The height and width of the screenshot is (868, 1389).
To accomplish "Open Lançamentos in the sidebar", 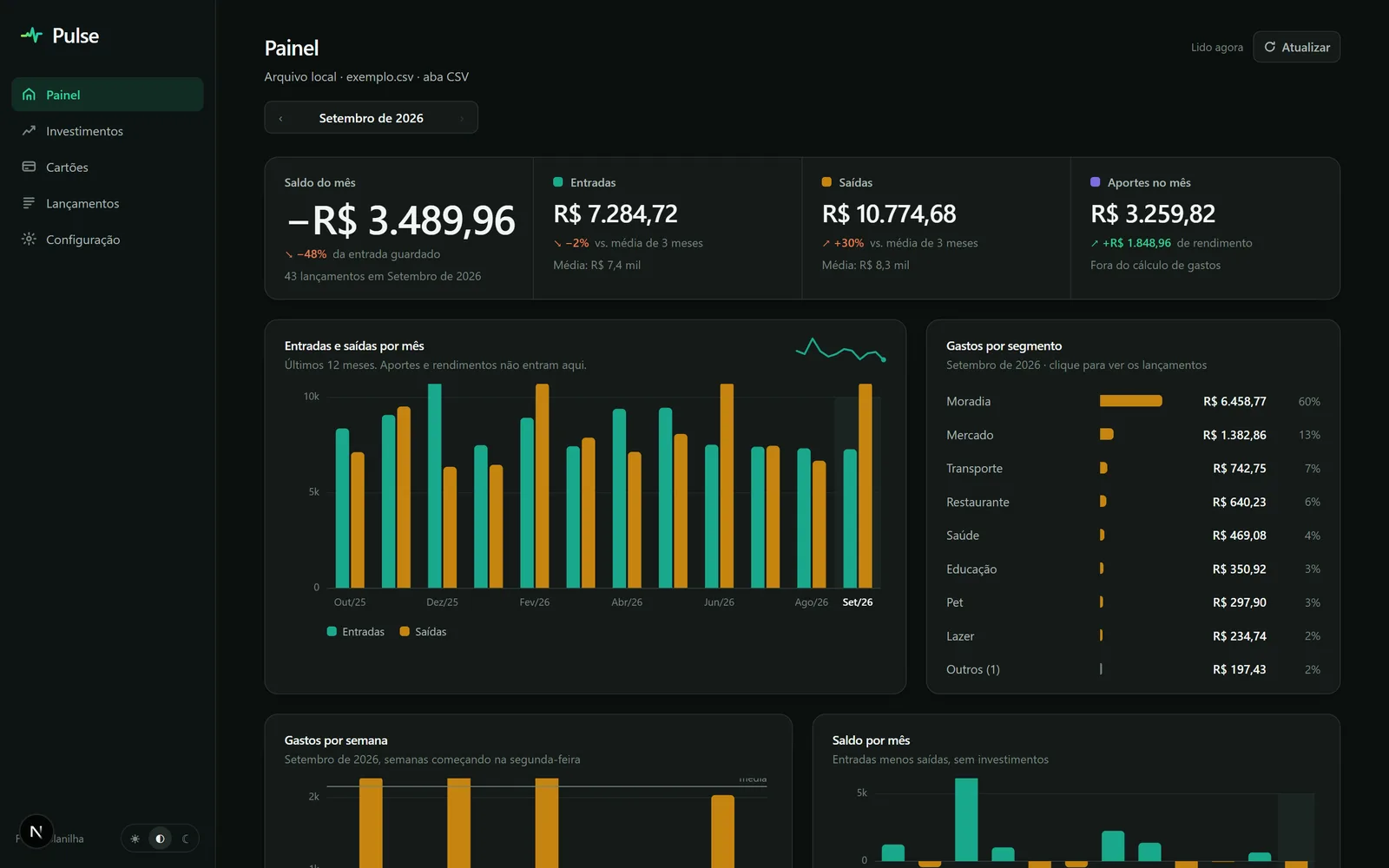I will 108,203.
